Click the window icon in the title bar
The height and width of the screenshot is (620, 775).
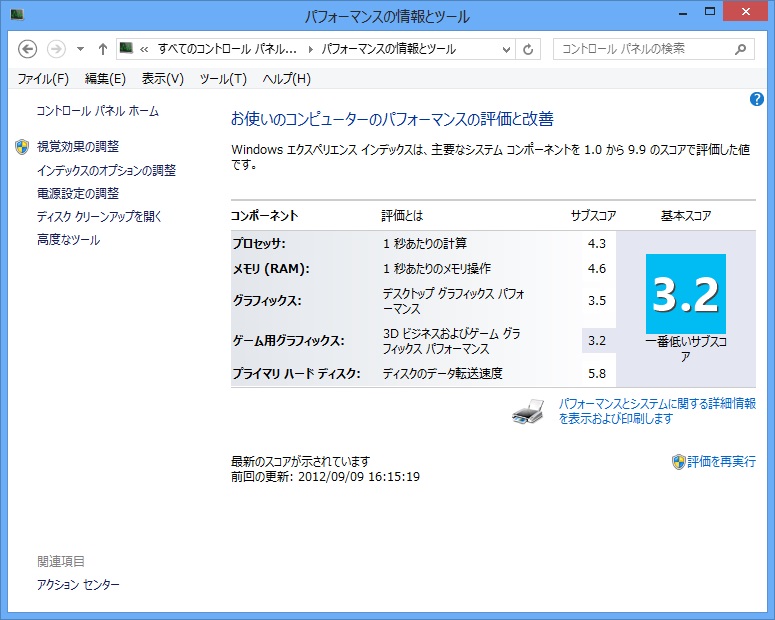(x=17, y=15)
